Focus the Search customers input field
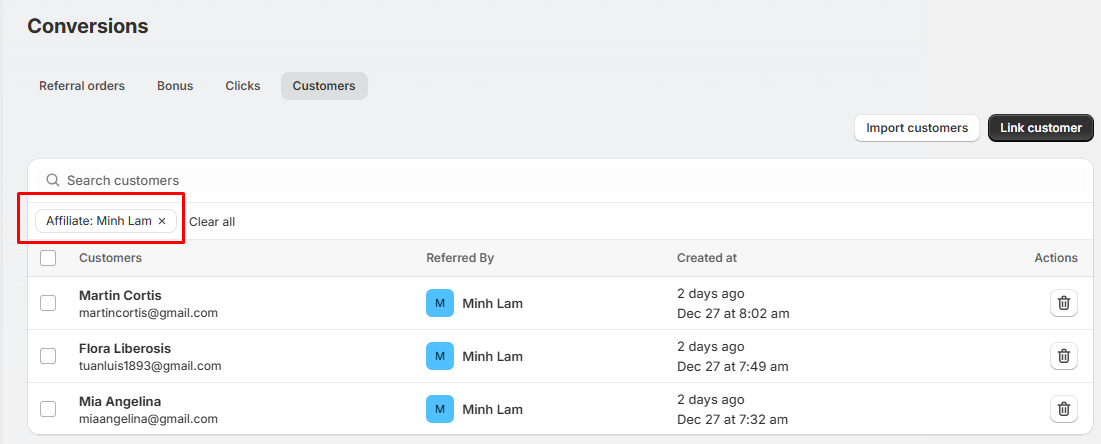1101x444 pixels. (500, 180)
